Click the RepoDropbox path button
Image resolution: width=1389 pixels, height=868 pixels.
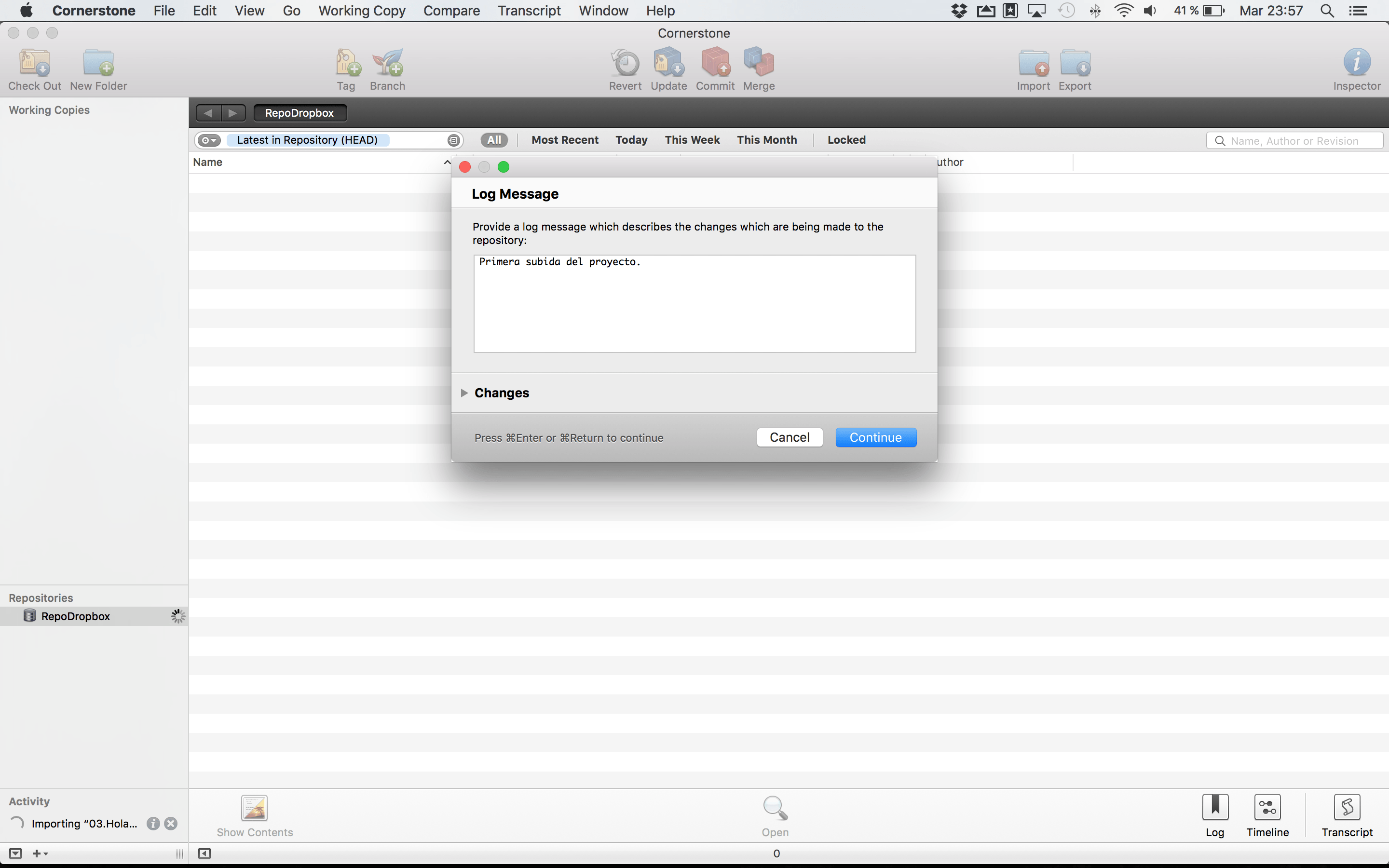(x=300, y=113)
